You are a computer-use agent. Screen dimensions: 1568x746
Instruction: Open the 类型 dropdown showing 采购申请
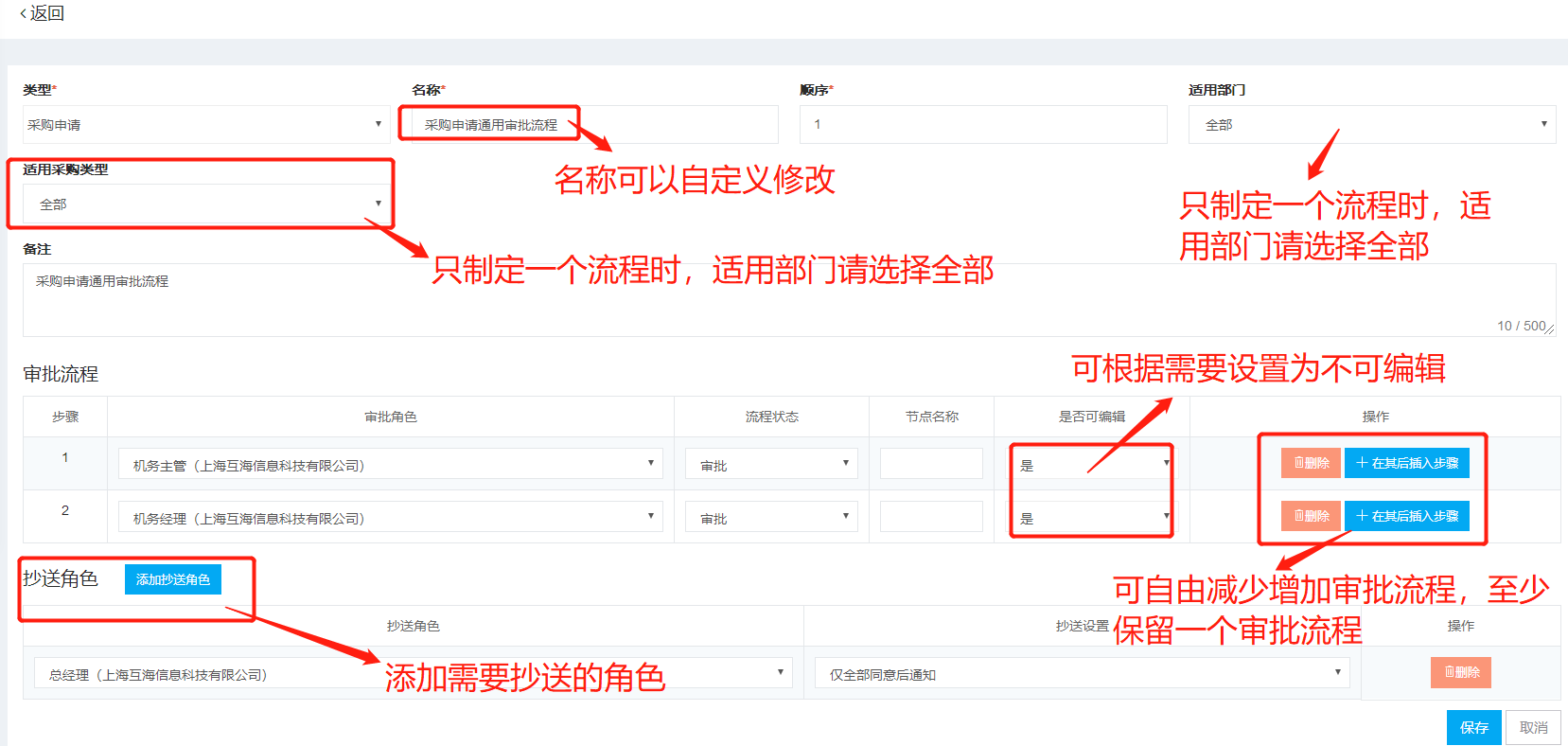click(x=206, y=124)
